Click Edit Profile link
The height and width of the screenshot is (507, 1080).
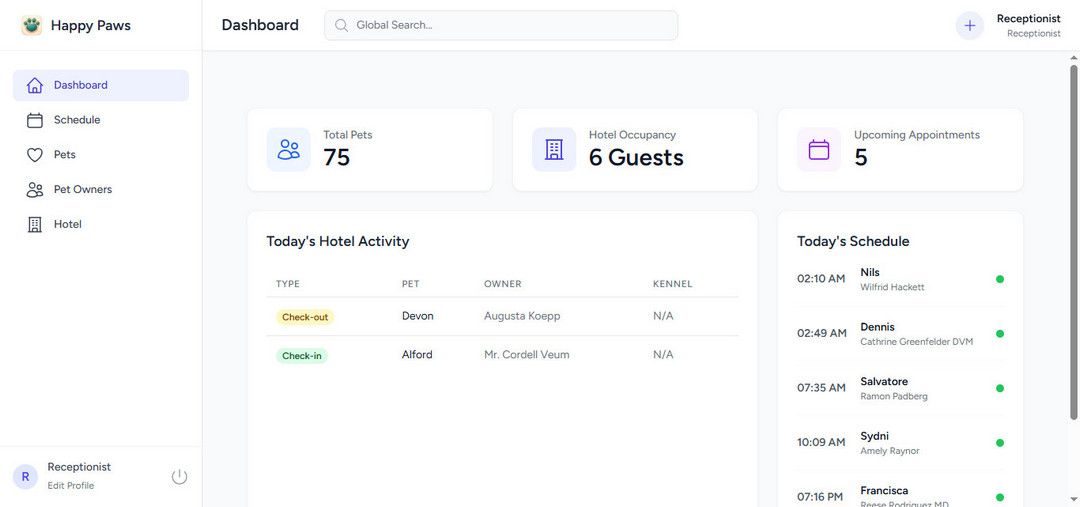point(71,486)
